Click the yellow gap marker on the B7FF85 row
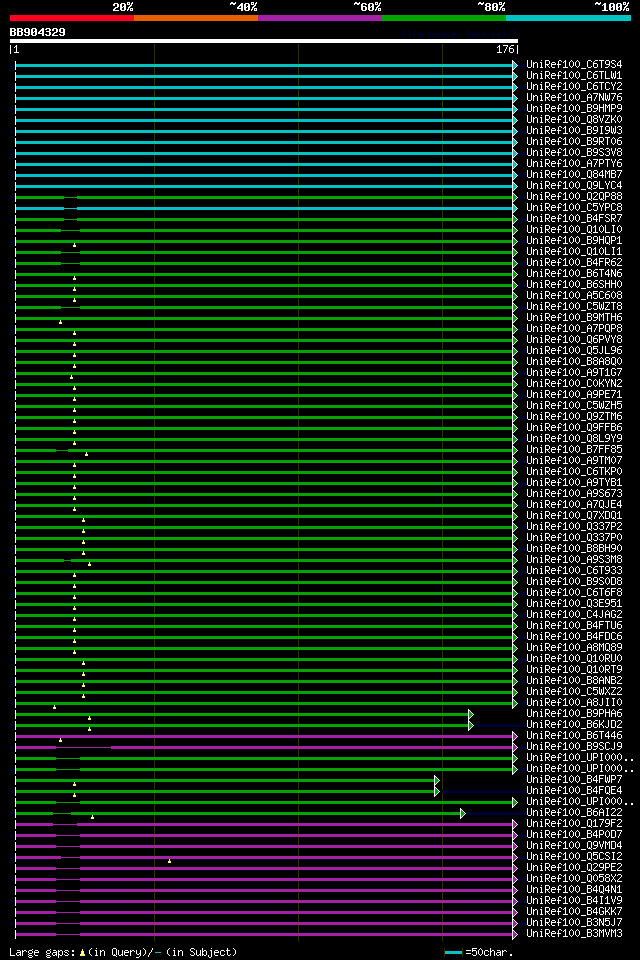 pos(86,454)
